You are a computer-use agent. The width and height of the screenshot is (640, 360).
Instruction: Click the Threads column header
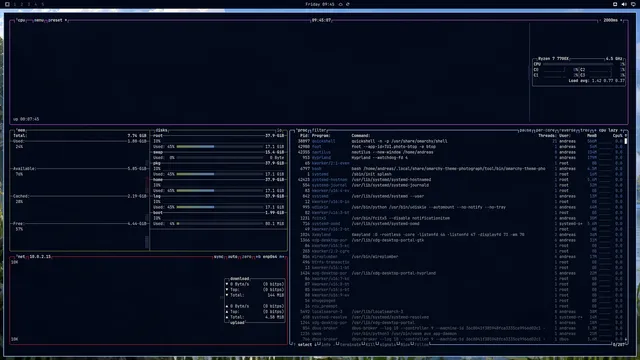click(x=547, y=136)
